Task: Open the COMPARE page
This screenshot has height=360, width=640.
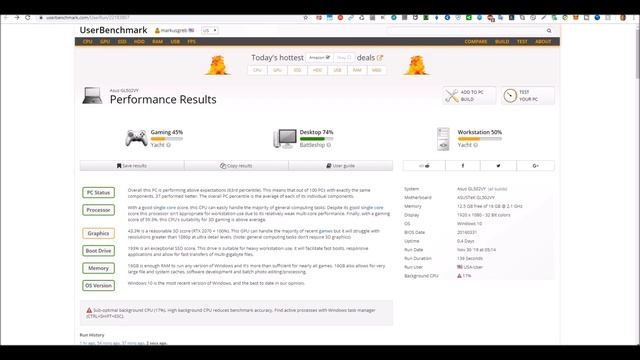Action: (476, 42)
